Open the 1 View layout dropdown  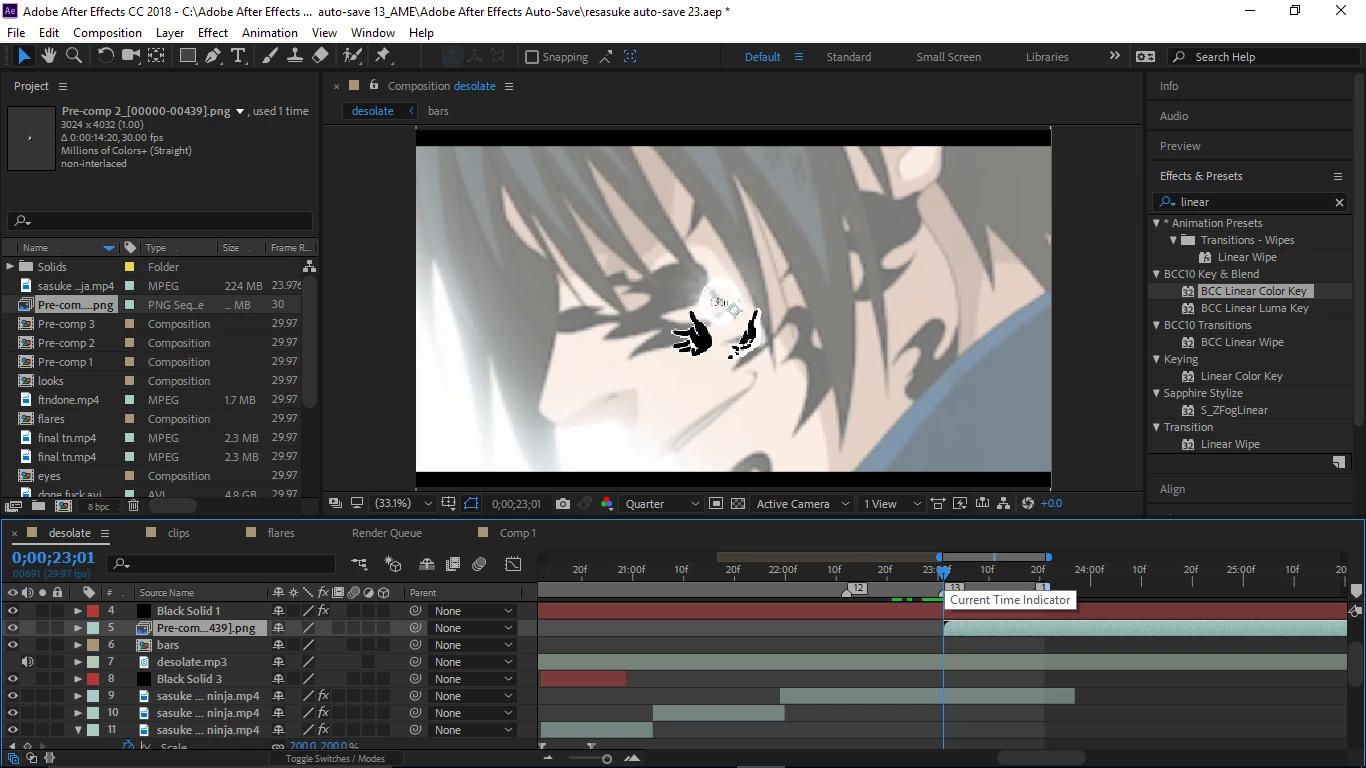pos(892,504)
